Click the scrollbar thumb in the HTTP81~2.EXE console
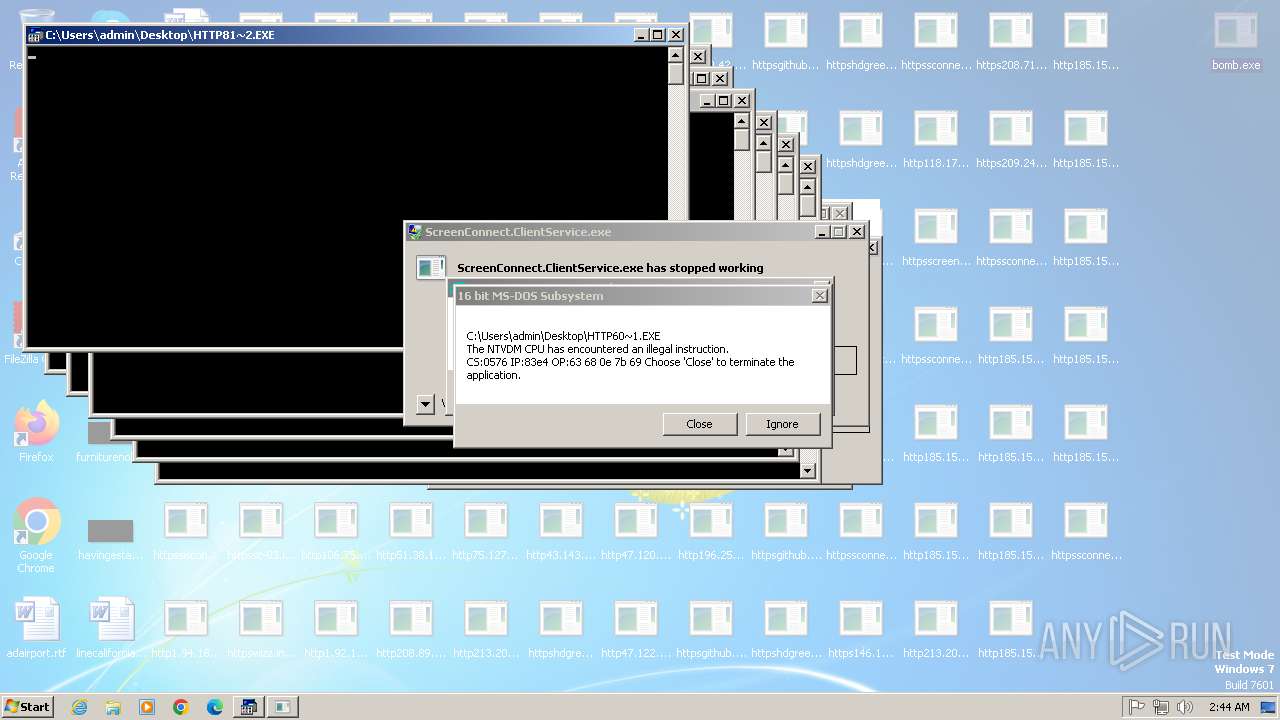This screenshot has width=1280, height=720. coord(676,74)
